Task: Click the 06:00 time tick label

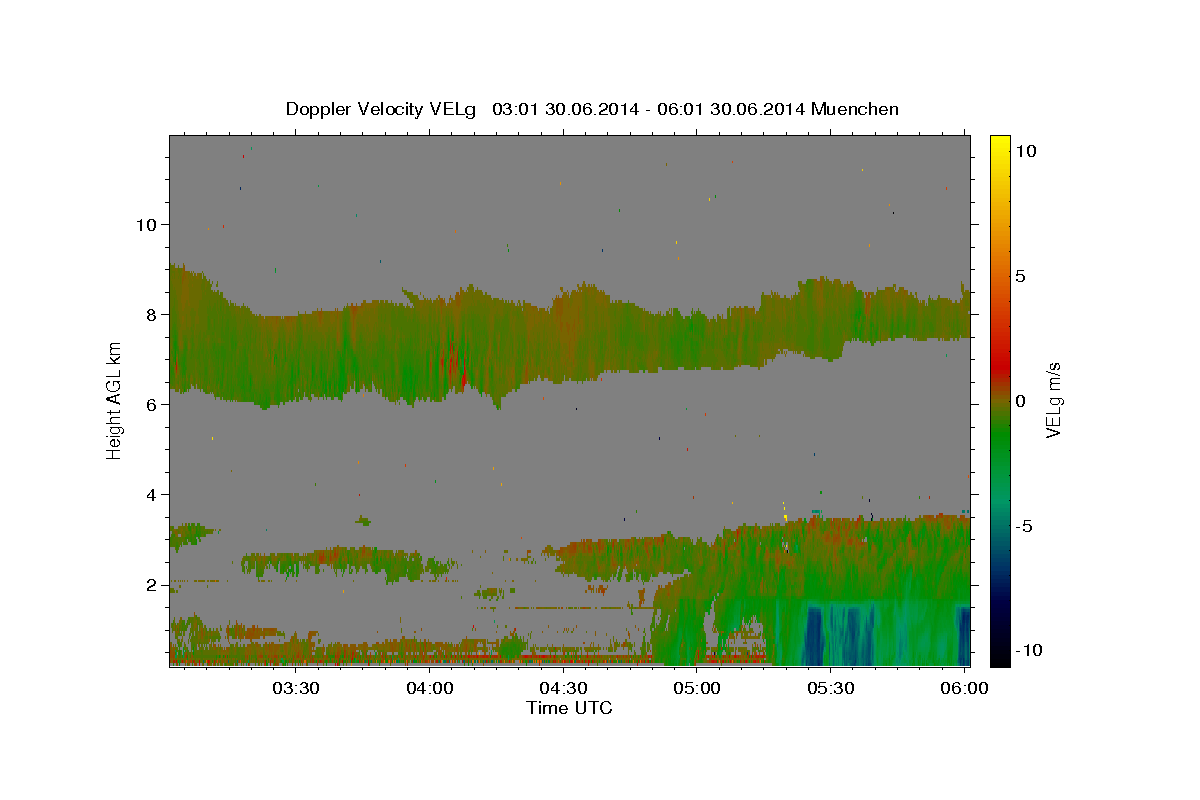Action: [x=964, y=689]
